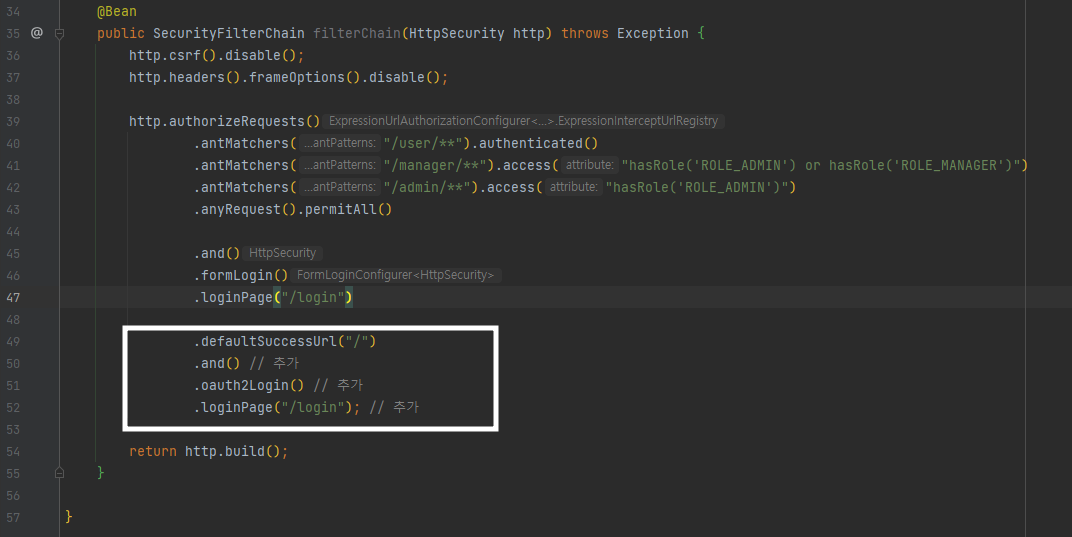Image resolution: width=1072 pixels, height=537 pixels.
Task: Click the filterChain method name
Action: click(357, 34)
